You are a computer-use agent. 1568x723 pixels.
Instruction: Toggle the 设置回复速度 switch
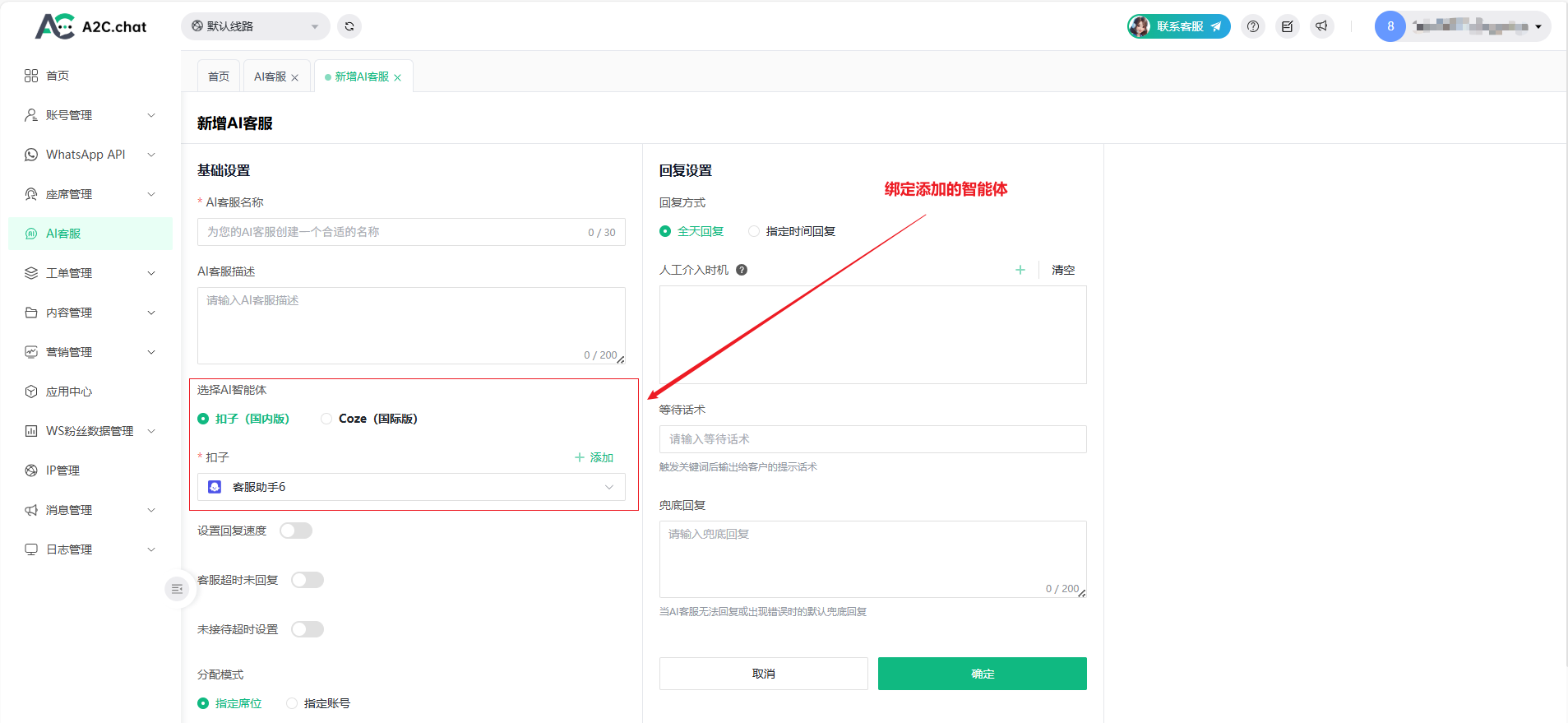(296, 531)
